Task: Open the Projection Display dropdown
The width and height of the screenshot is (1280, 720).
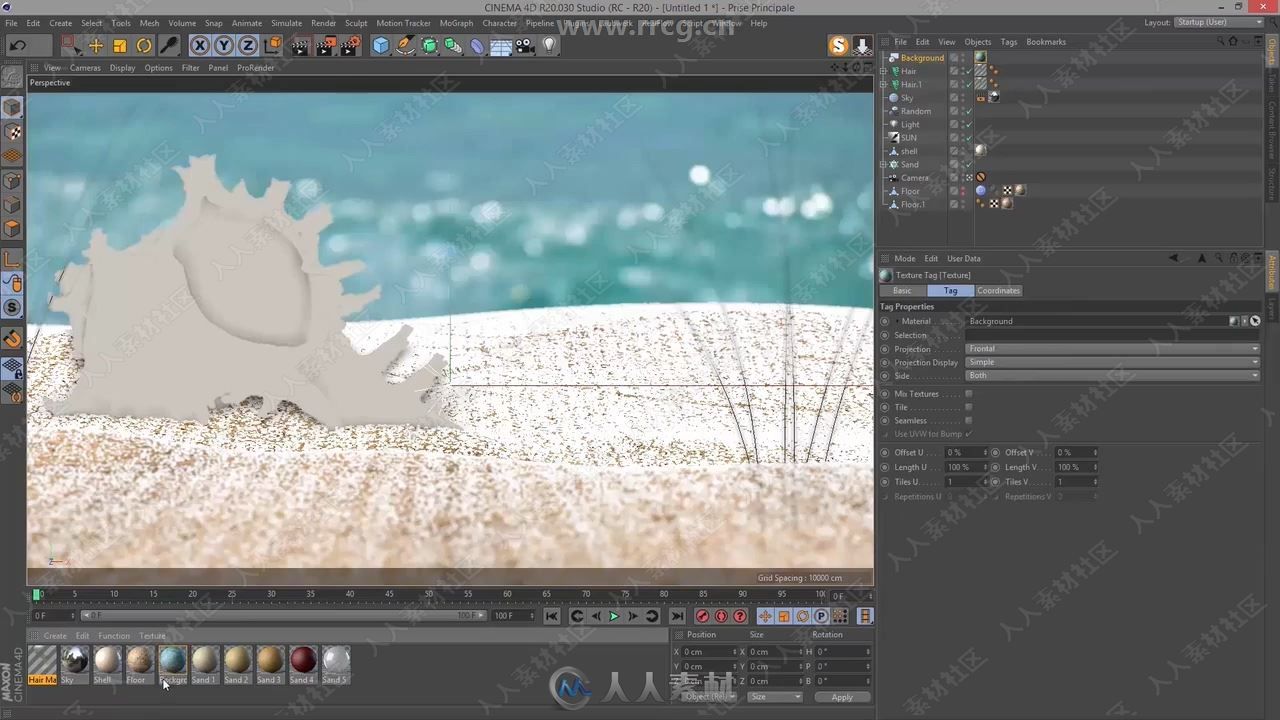Action: (1113, 362)
